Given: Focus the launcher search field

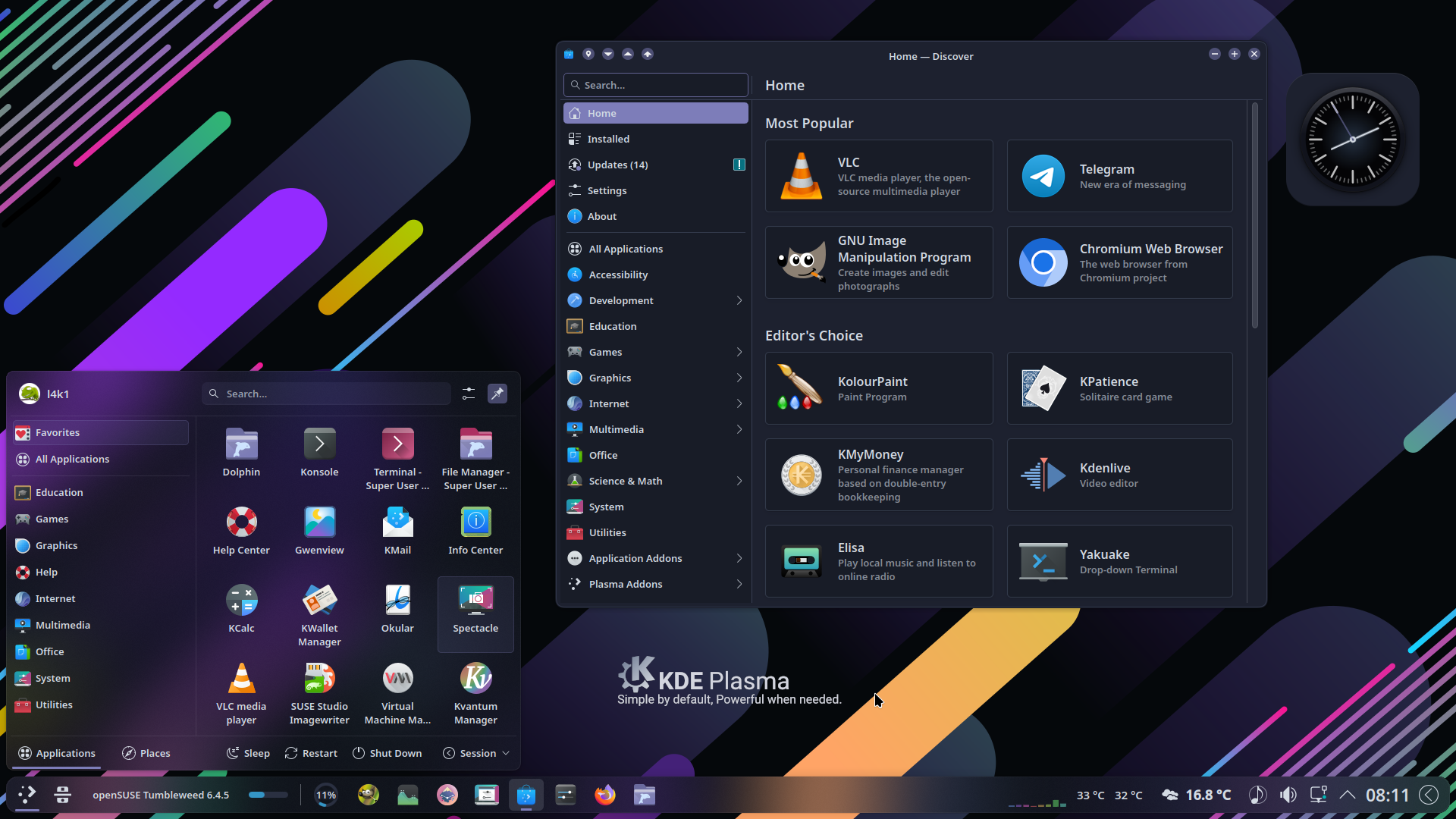Looking at the screenshot, I should 326,394.
